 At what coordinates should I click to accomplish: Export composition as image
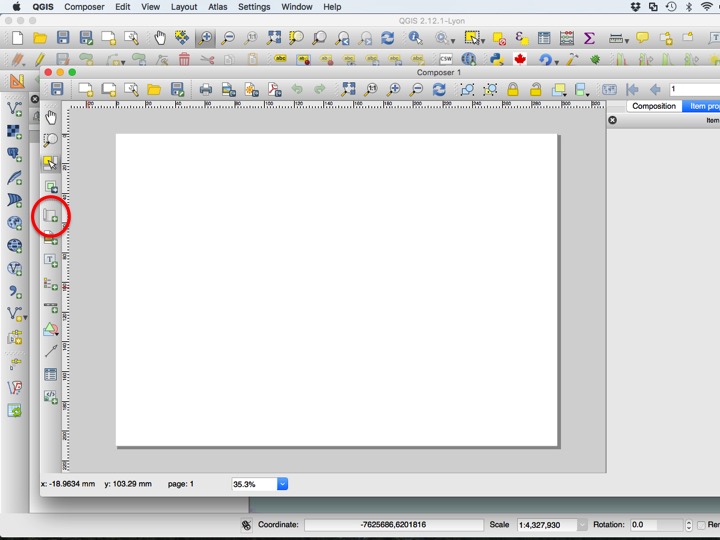(x=229, y=89)
